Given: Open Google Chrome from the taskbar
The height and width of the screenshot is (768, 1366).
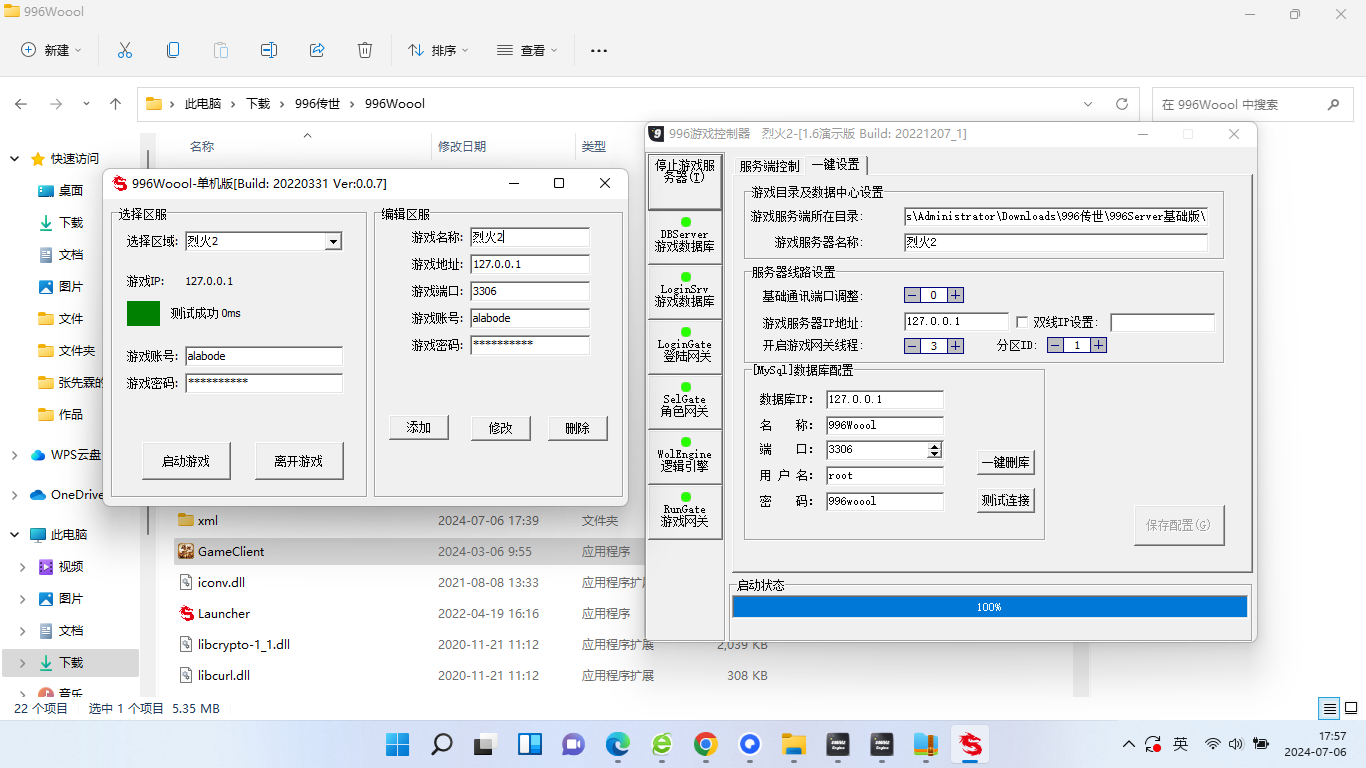Looking at the screenshot, I should click(706, 744).
